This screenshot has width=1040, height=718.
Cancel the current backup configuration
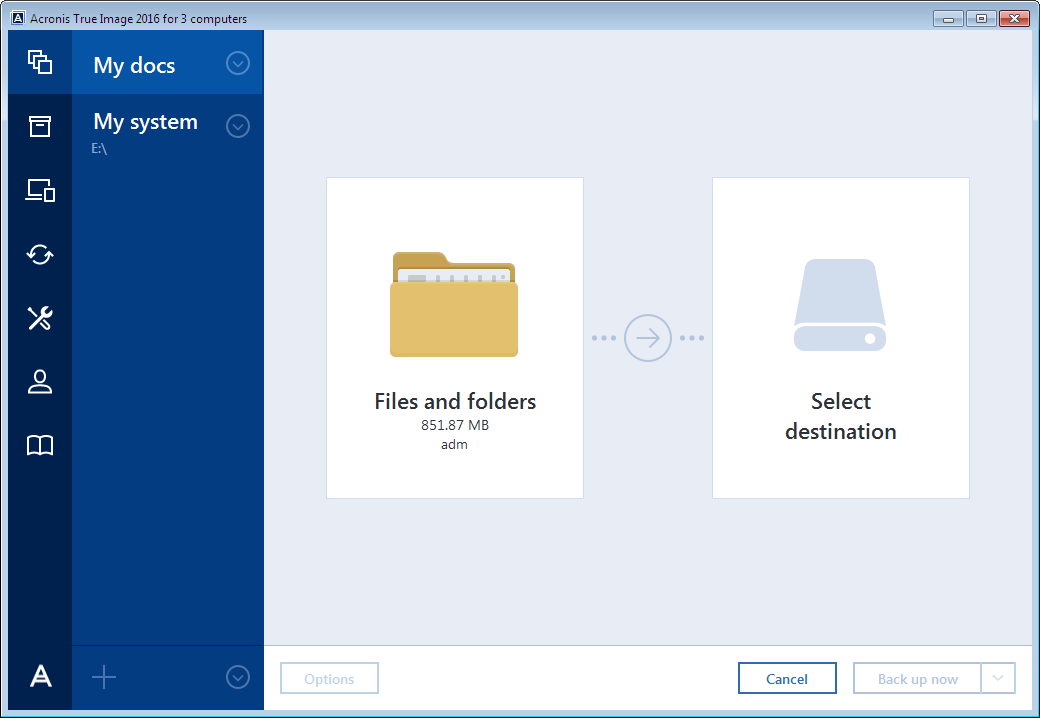click(787, 677)
